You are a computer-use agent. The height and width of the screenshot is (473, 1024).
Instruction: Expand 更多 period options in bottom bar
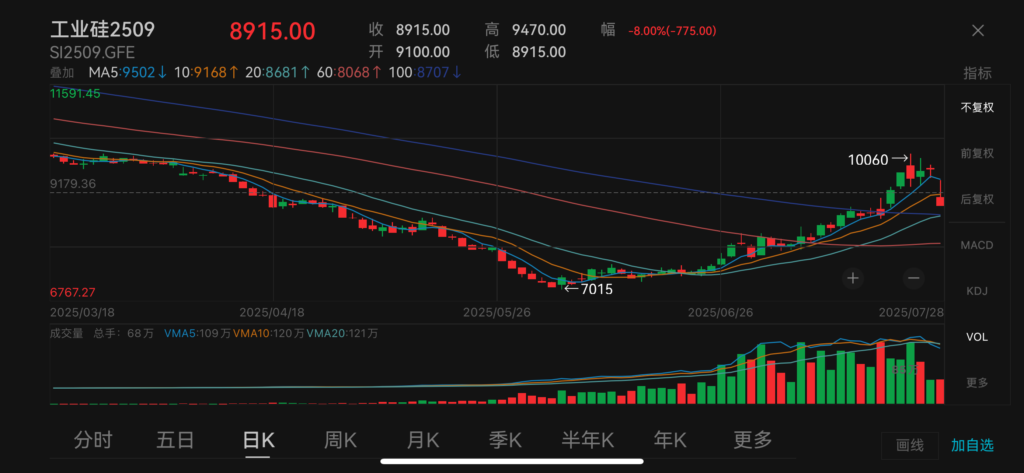tap(752, 440)
